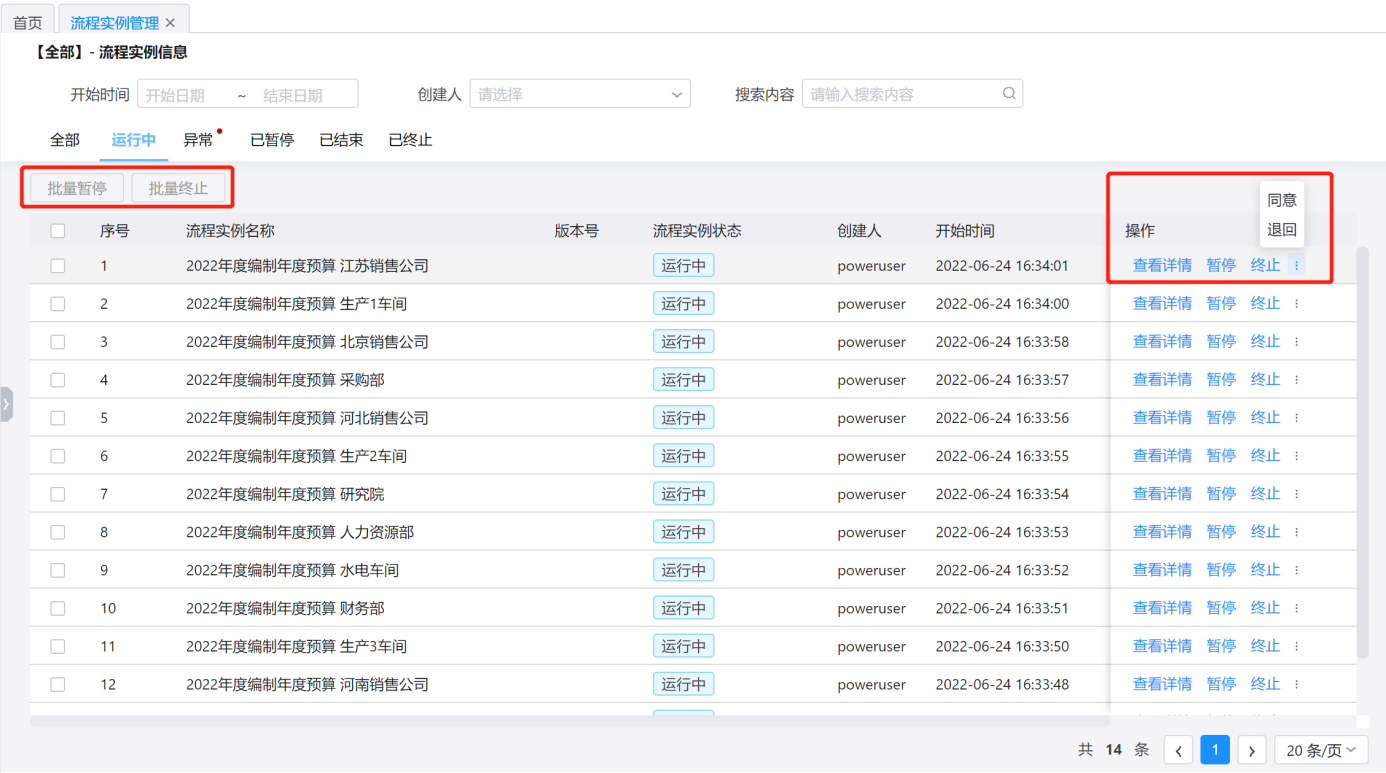Screen dimensions: 1386x773
Task: Expand the left sidebar collapse handle
Action: click(6, 404)
